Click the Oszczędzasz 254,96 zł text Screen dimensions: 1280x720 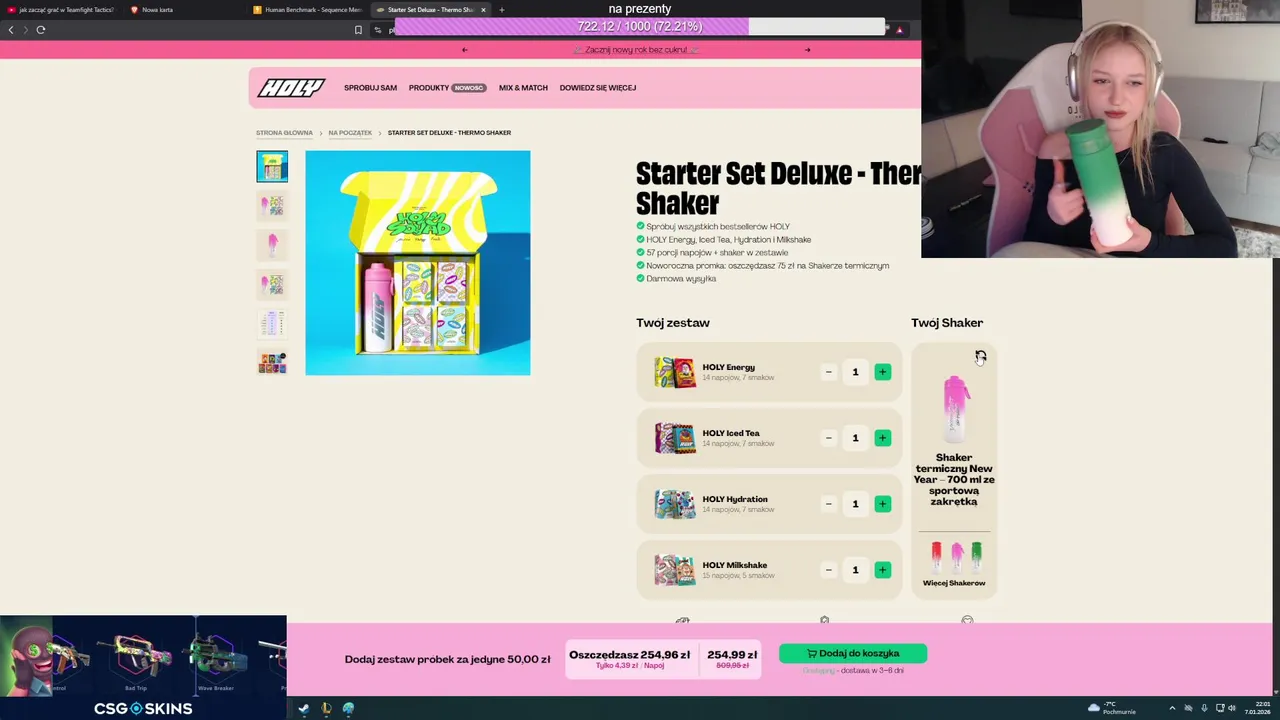coord(630,655)
